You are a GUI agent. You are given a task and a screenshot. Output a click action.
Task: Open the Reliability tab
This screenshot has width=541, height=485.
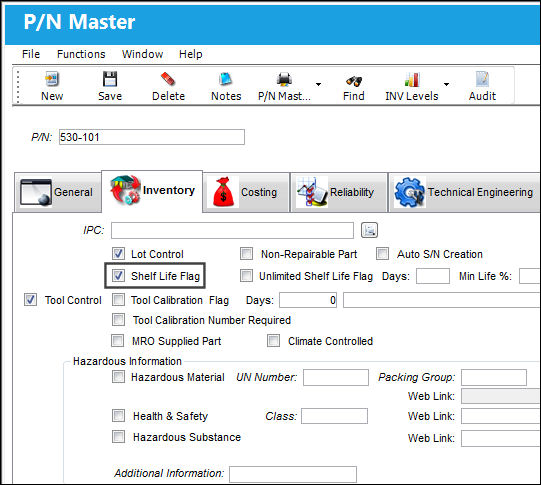point(338,192)
